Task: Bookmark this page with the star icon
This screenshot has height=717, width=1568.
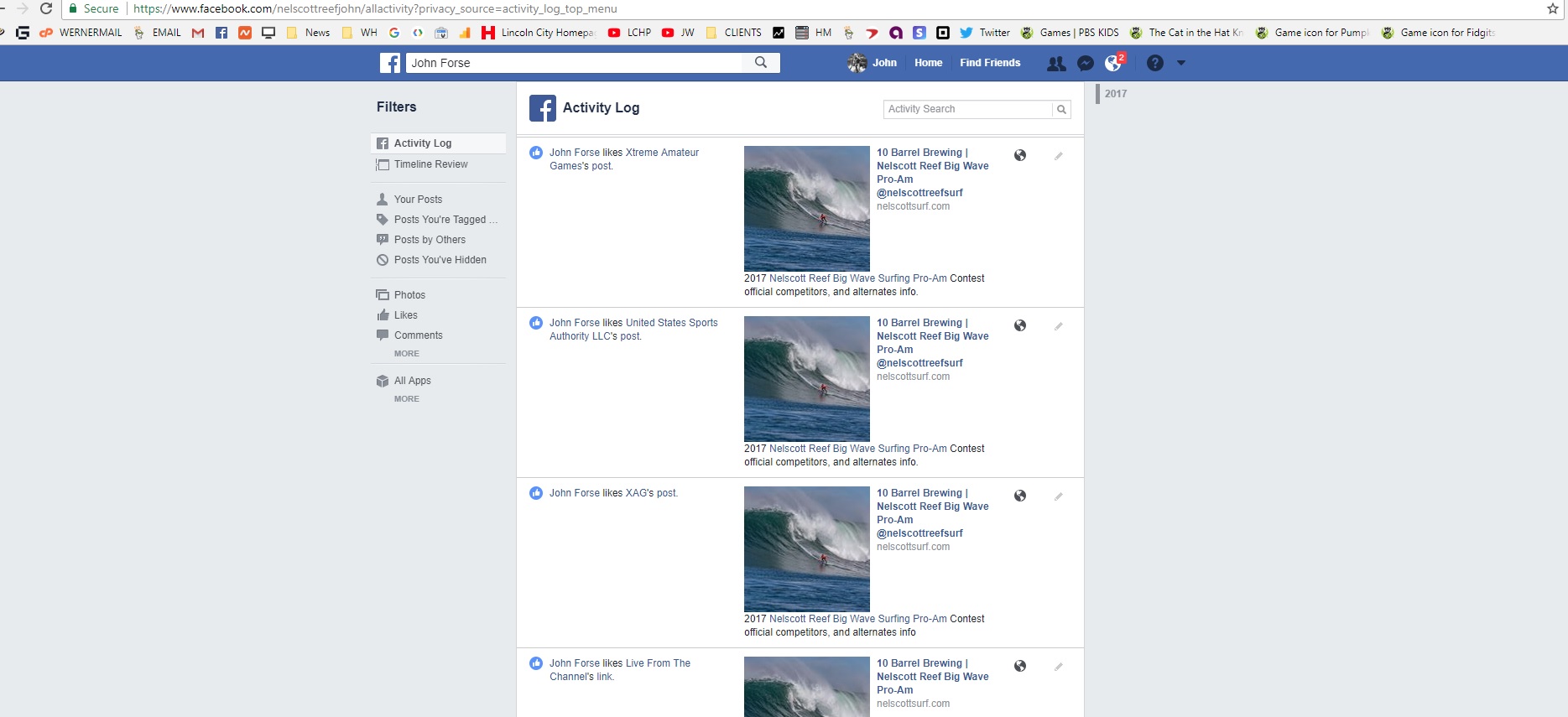Action: pos(1552,8)
